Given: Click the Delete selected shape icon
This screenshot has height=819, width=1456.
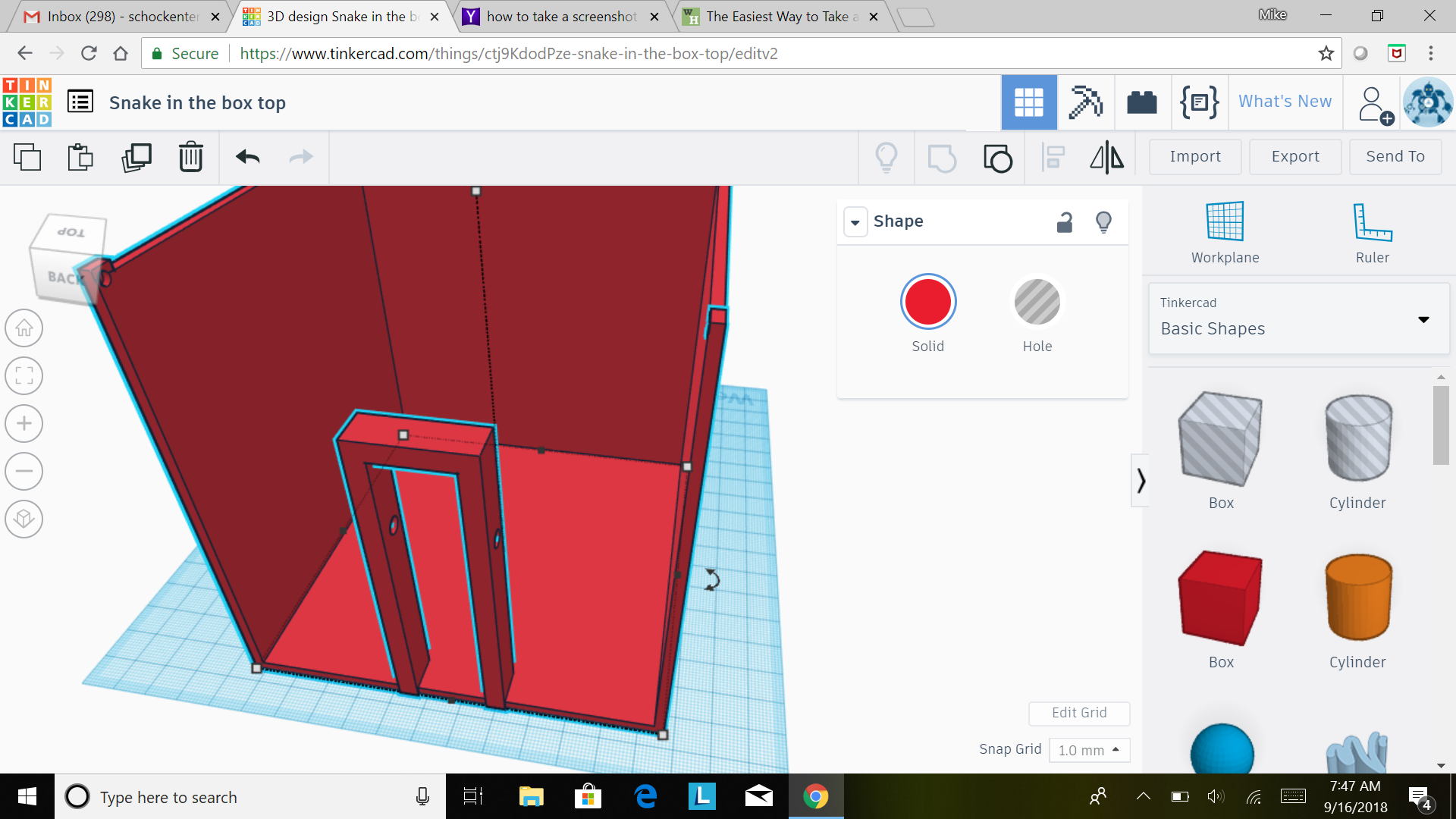Looking at the screenshot, I should click(x=190, y=156).
